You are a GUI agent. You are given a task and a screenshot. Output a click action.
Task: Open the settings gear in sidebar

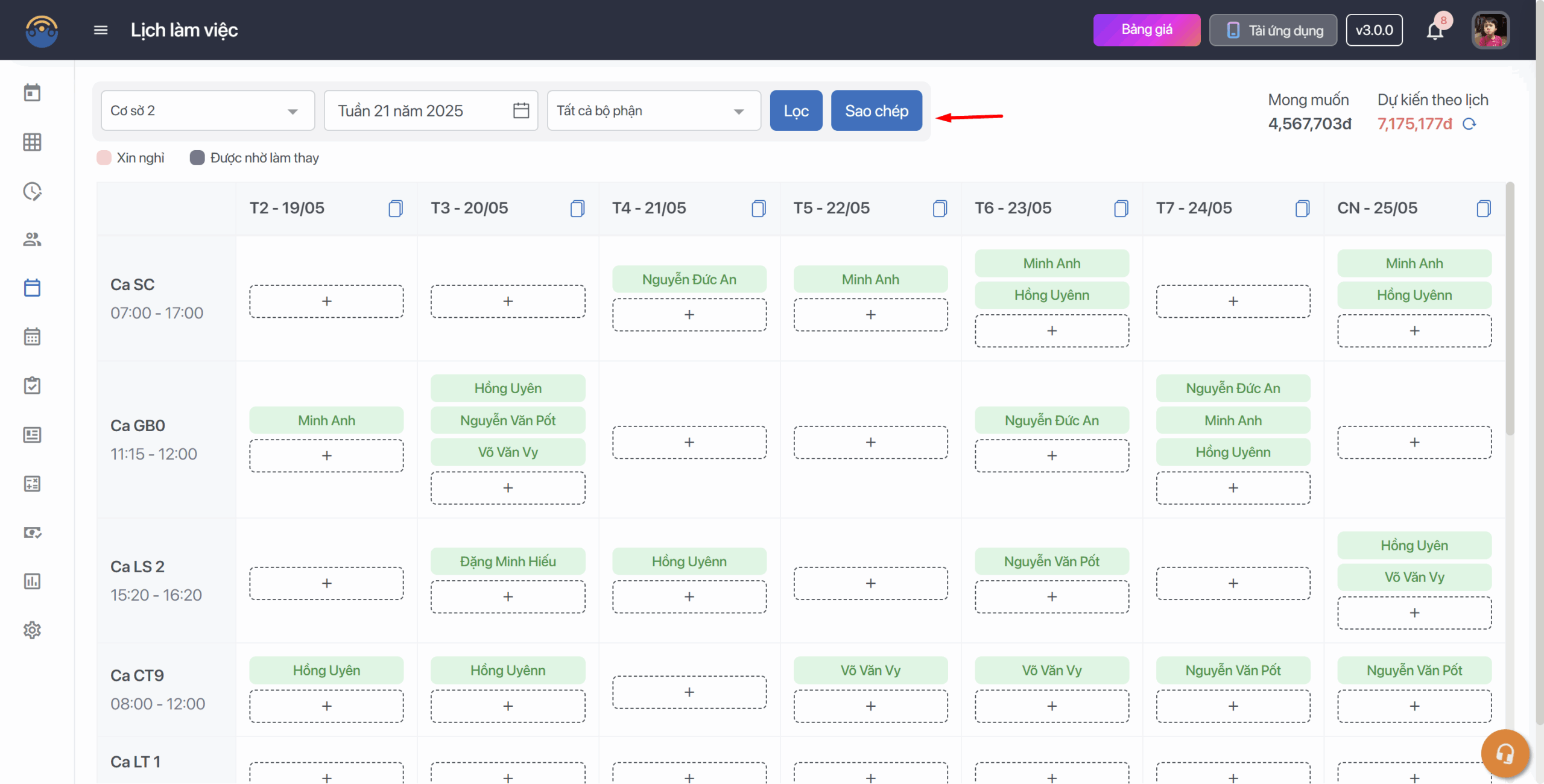point(32,630)
